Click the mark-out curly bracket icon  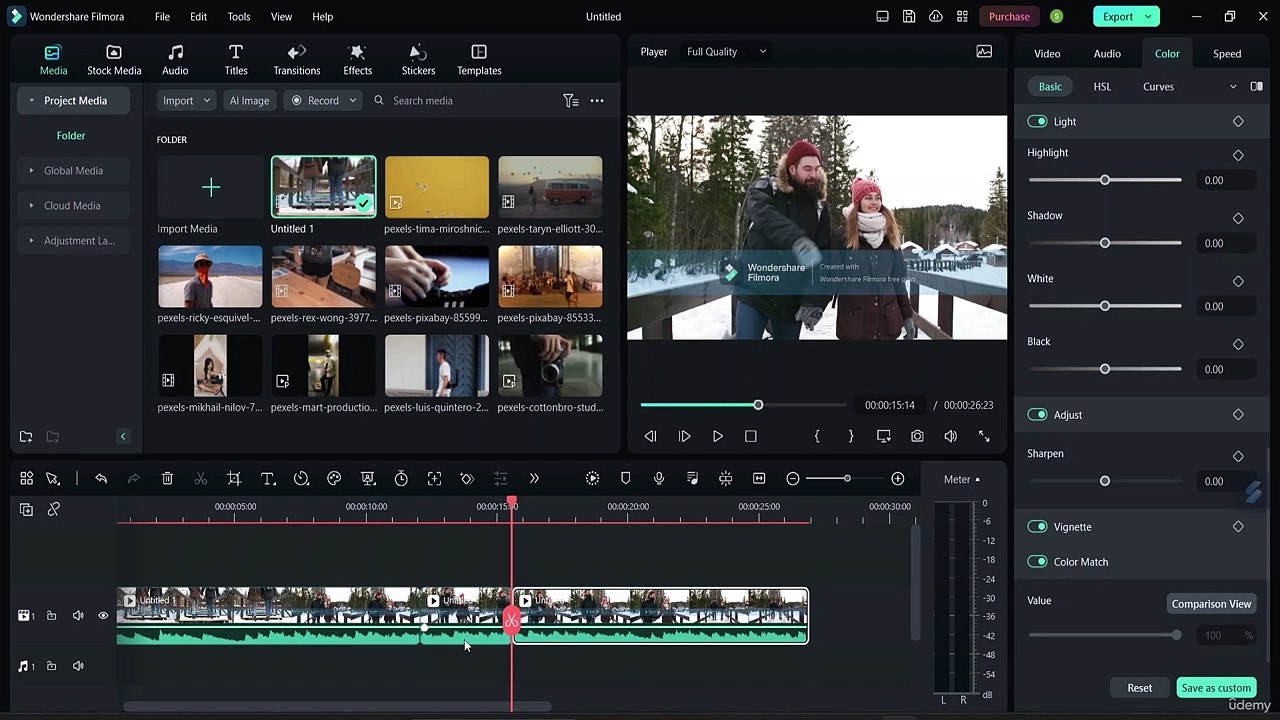[851, 436]
